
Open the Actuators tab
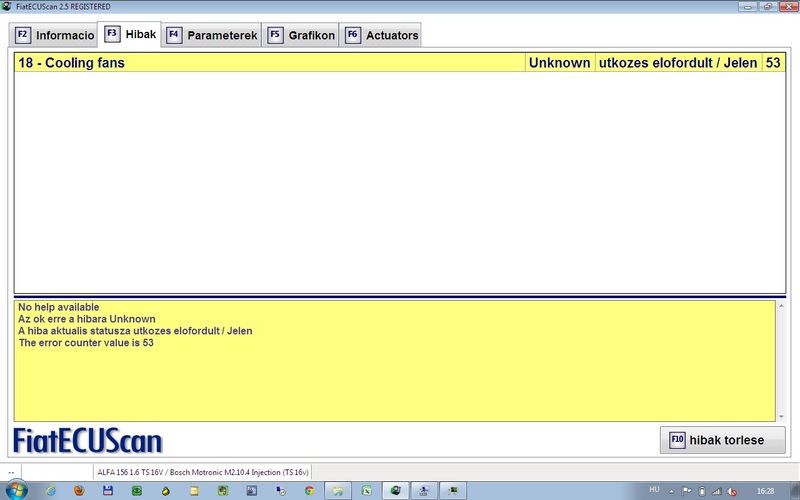click(380, 35)
